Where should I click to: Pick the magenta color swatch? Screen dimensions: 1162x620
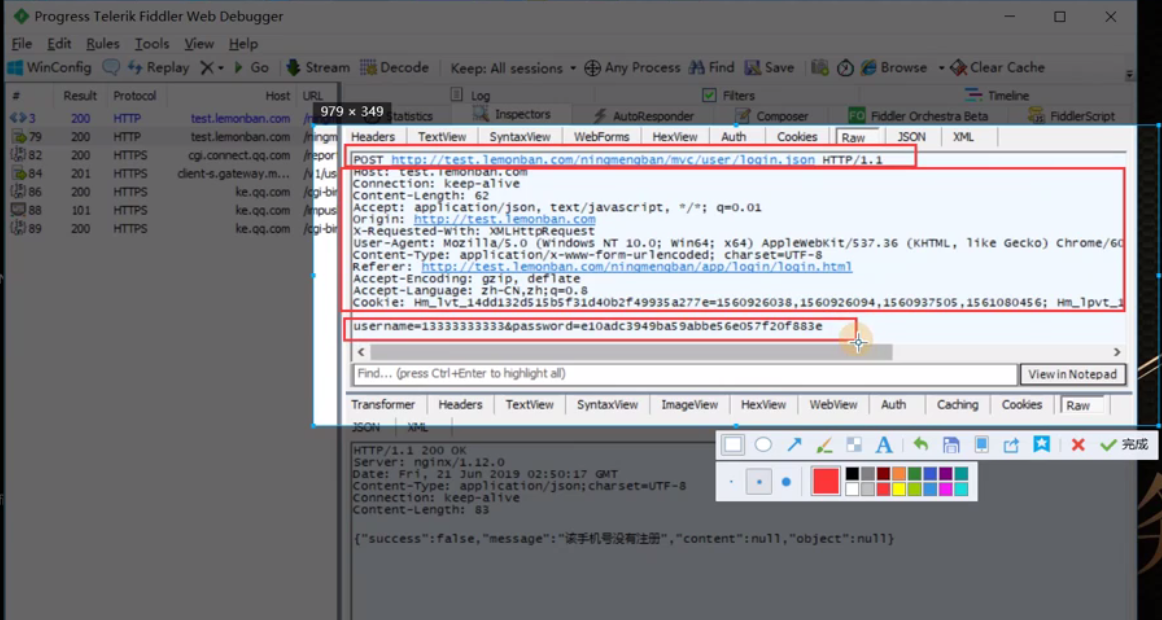coord(945,489)
